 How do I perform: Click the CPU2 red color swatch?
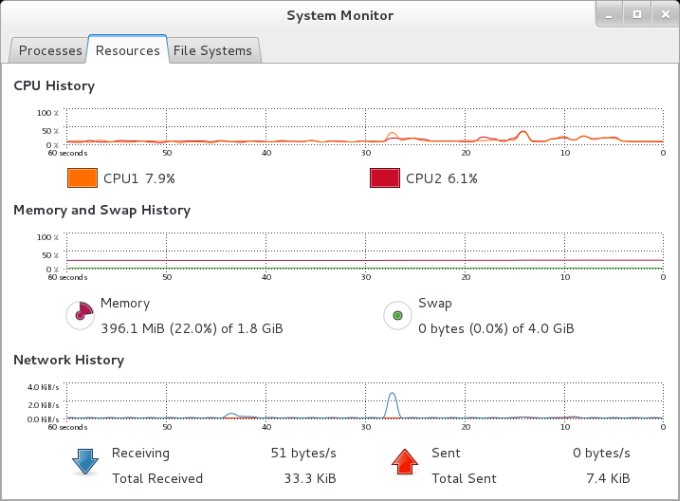pos(384,179)
